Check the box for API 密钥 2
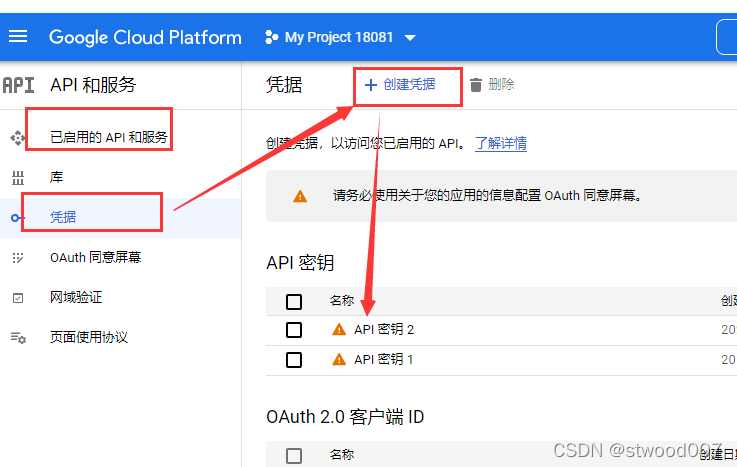 click(x=294, y=330)
